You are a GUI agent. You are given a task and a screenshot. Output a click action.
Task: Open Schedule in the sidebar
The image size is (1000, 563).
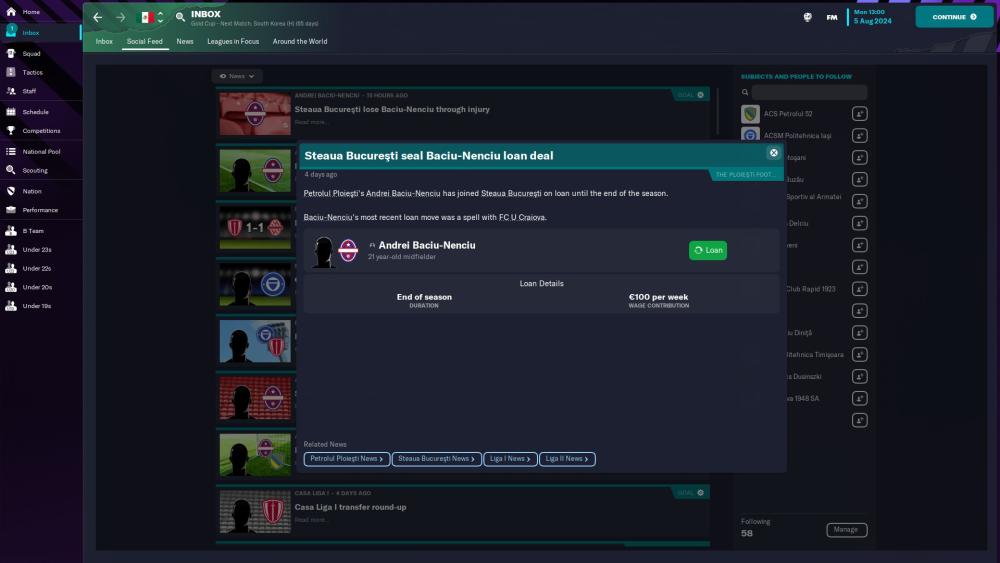(35, 112)
